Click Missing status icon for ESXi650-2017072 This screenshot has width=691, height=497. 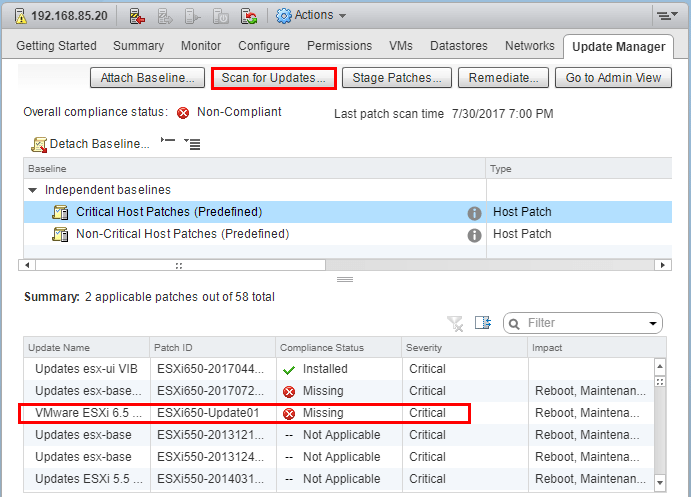289,392
